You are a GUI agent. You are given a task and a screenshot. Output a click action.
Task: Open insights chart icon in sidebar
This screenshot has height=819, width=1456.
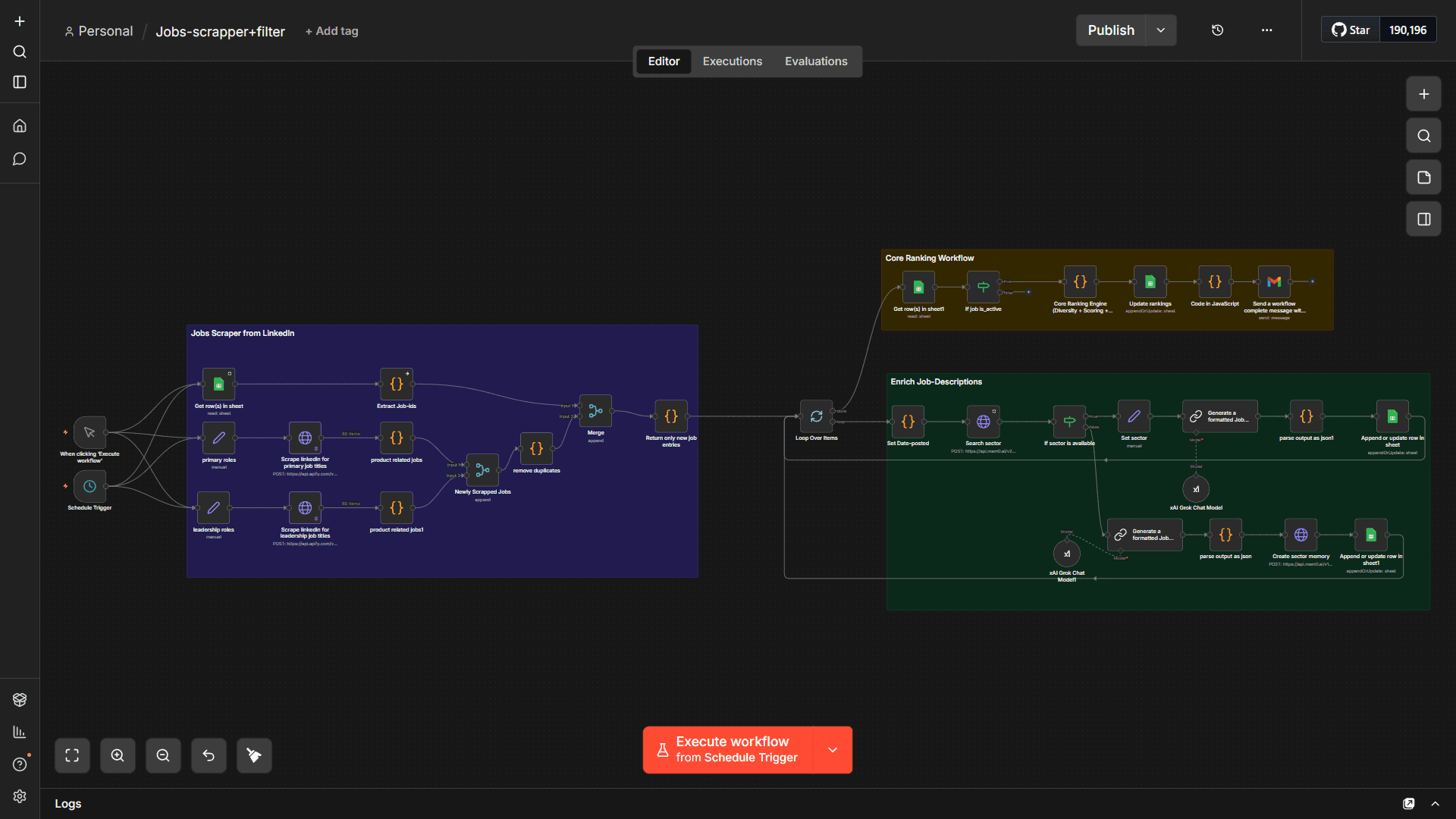click(x=20, y=732)
